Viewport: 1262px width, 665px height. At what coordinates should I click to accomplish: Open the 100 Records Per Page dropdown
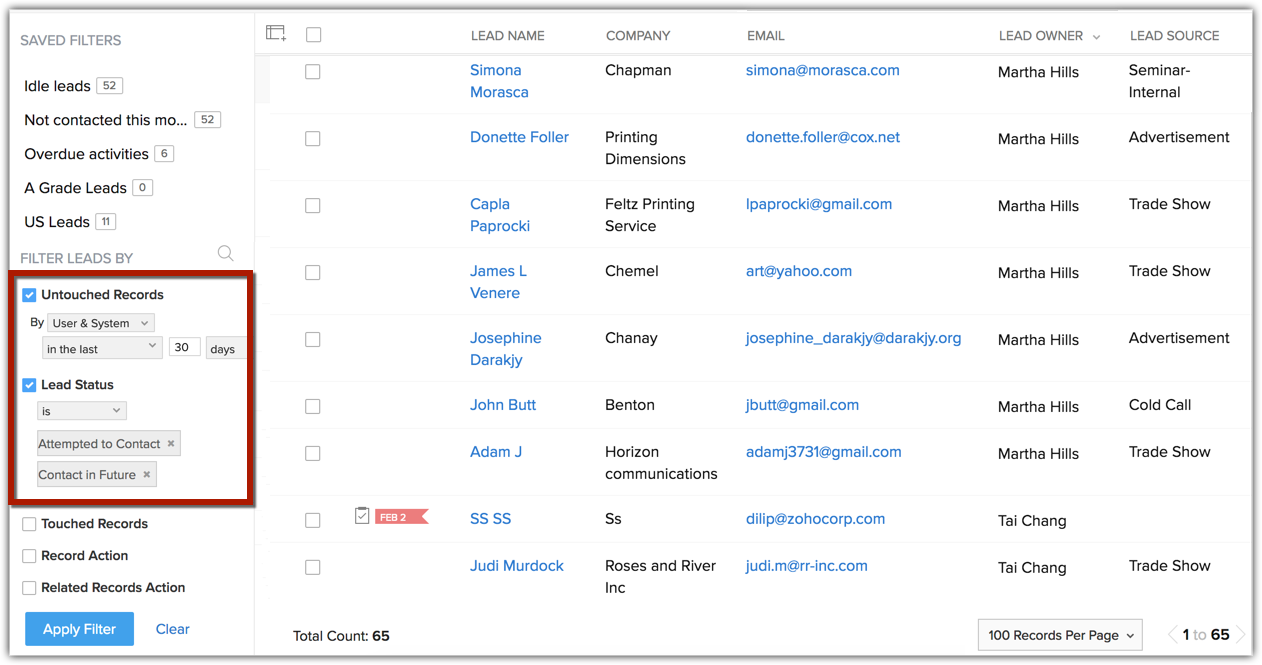point(1059,634)
